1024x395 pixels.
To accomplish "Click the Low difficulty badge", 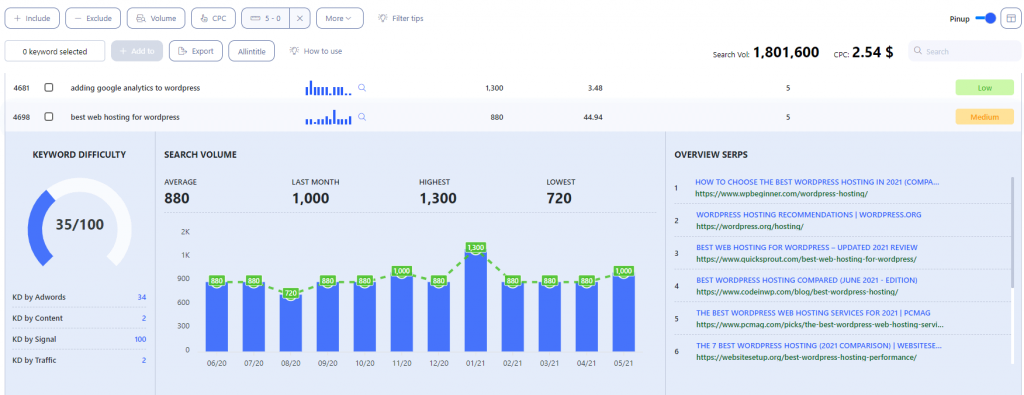I will coord(985,87).
